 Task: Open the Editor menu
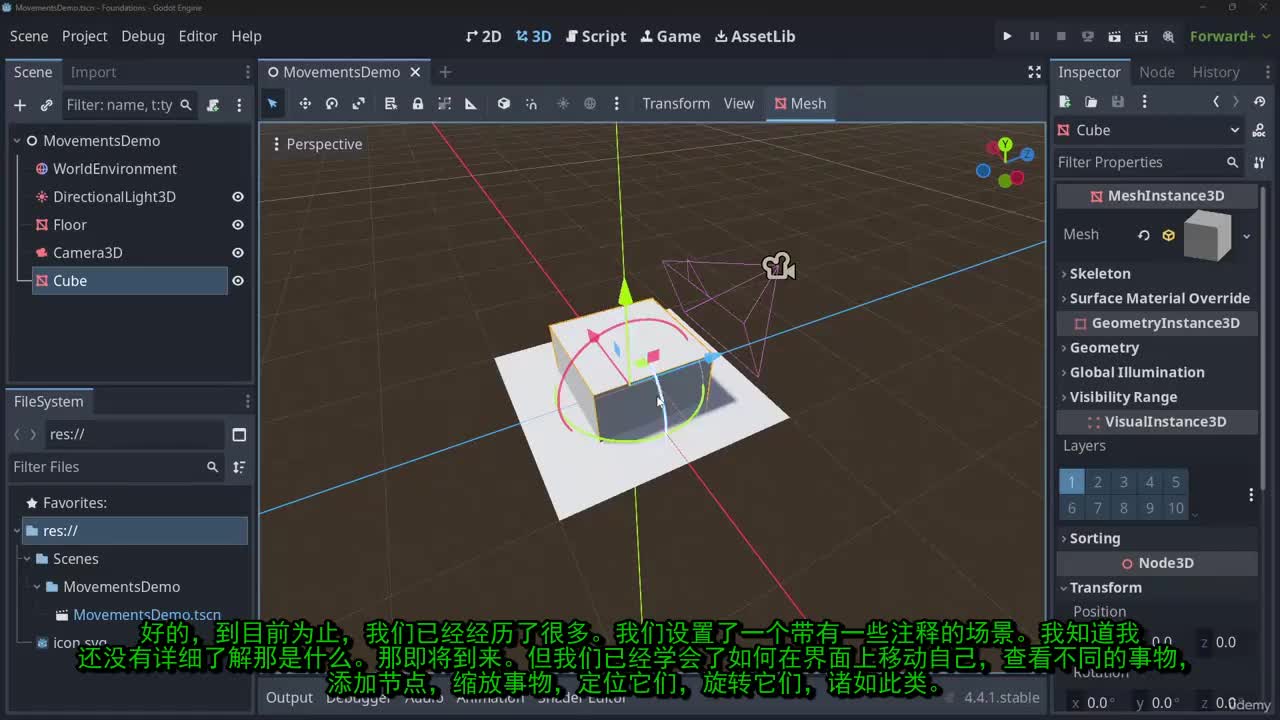[198, 36]
